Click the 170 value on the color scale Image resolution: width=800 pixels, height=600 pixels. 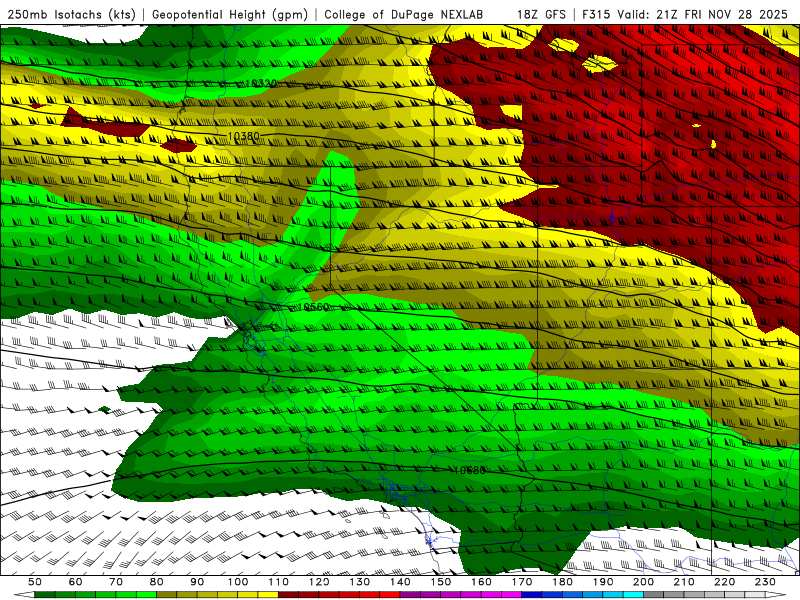[521, 582]
